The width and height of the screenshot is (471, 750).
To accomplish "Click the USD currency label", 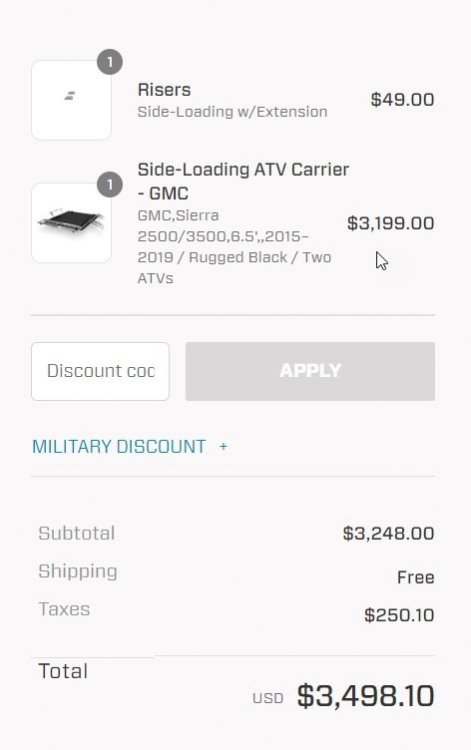I will (268, 698).
